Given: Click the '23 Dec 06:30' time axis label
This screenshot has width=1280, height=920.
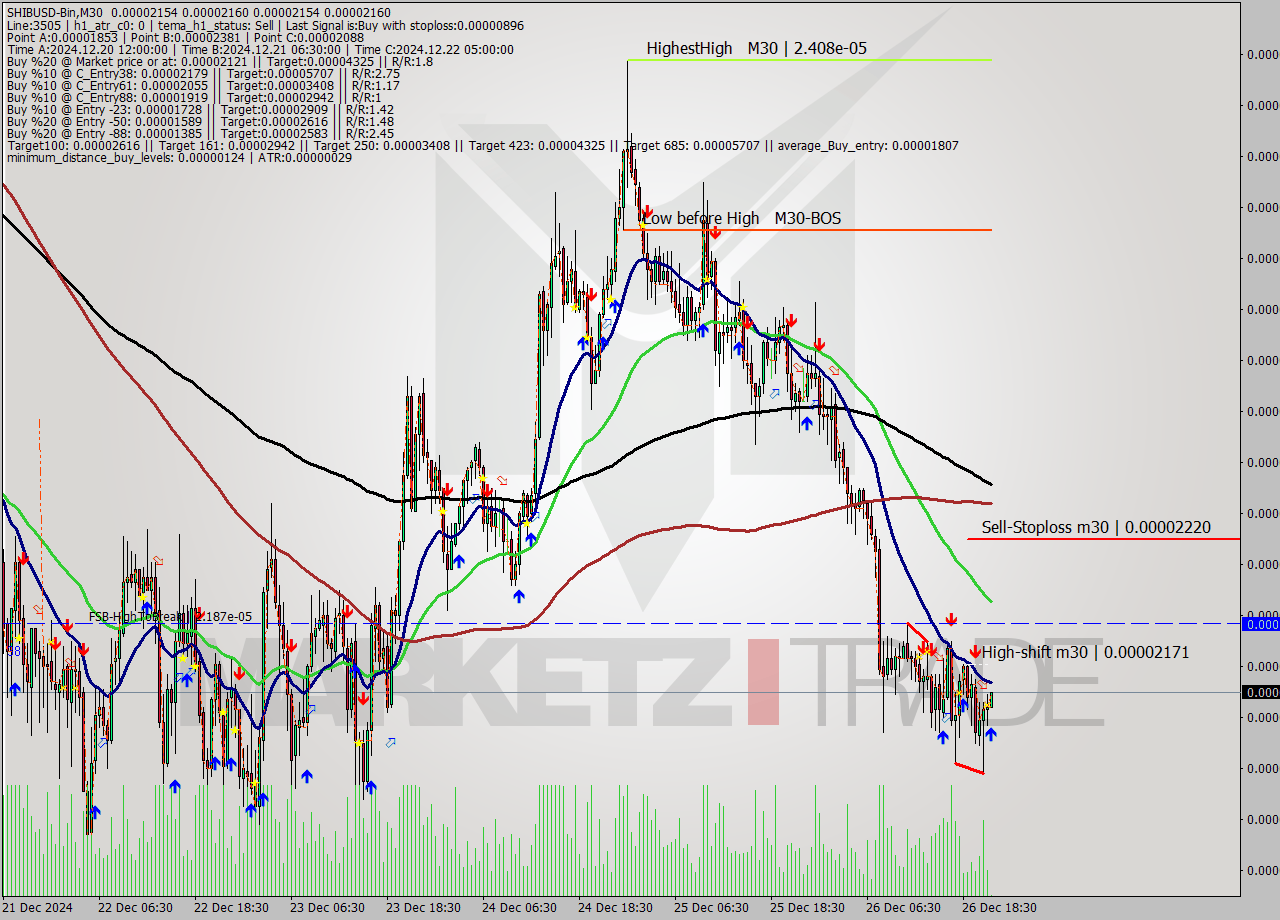Looking at the screenshot, I should pos(325,908).
